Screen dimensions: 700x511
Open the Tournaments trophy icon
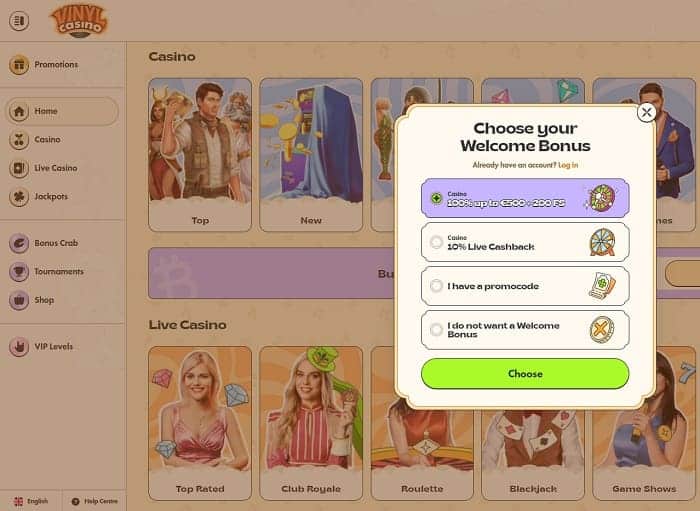pyautogui.click(x=19, y=272)
